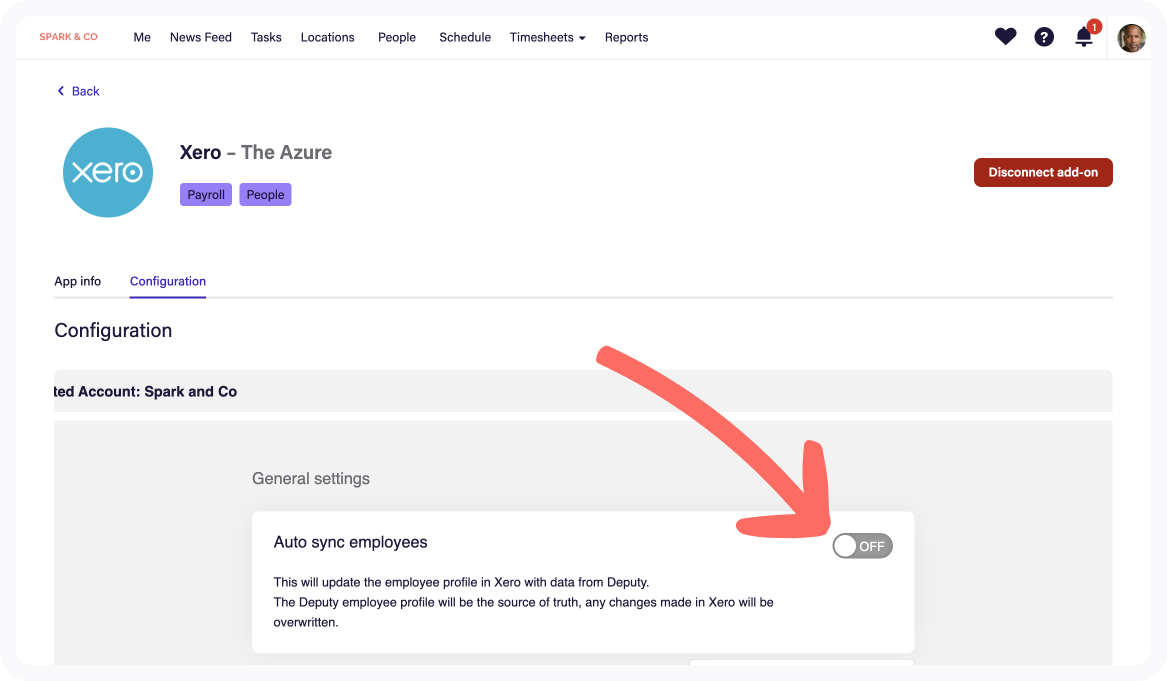
Task: Go to News Feed
Action: [x=201, y=37]
